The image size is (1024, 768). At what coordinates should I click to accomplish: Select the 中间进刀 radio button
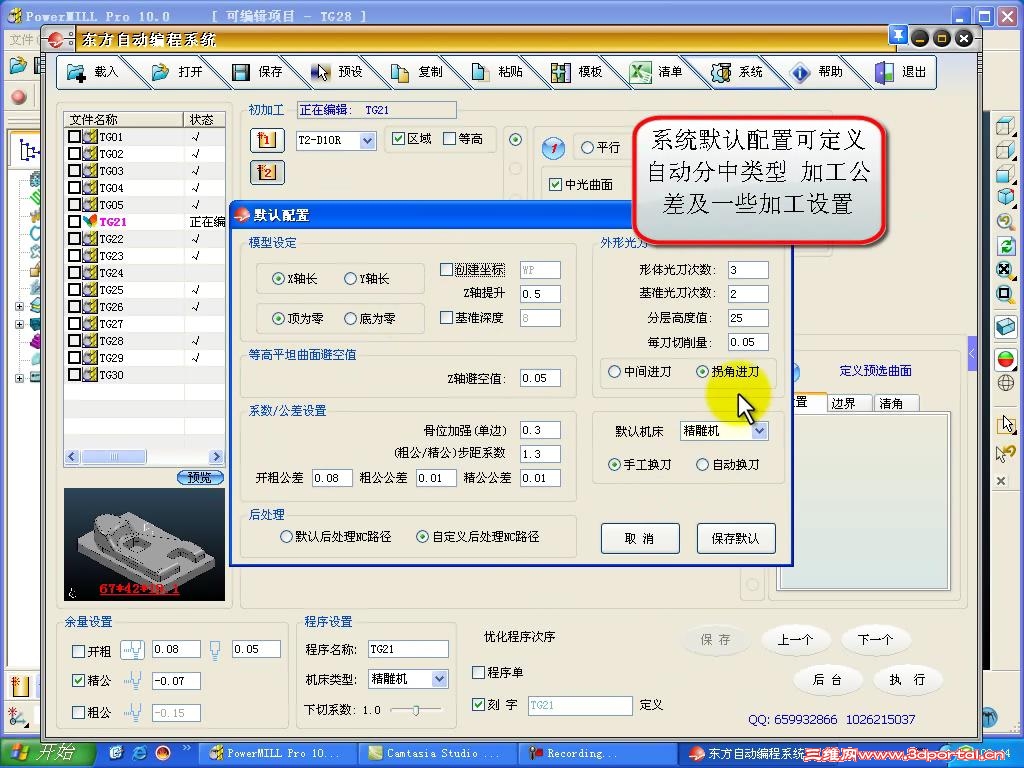[x=614, y=372]
